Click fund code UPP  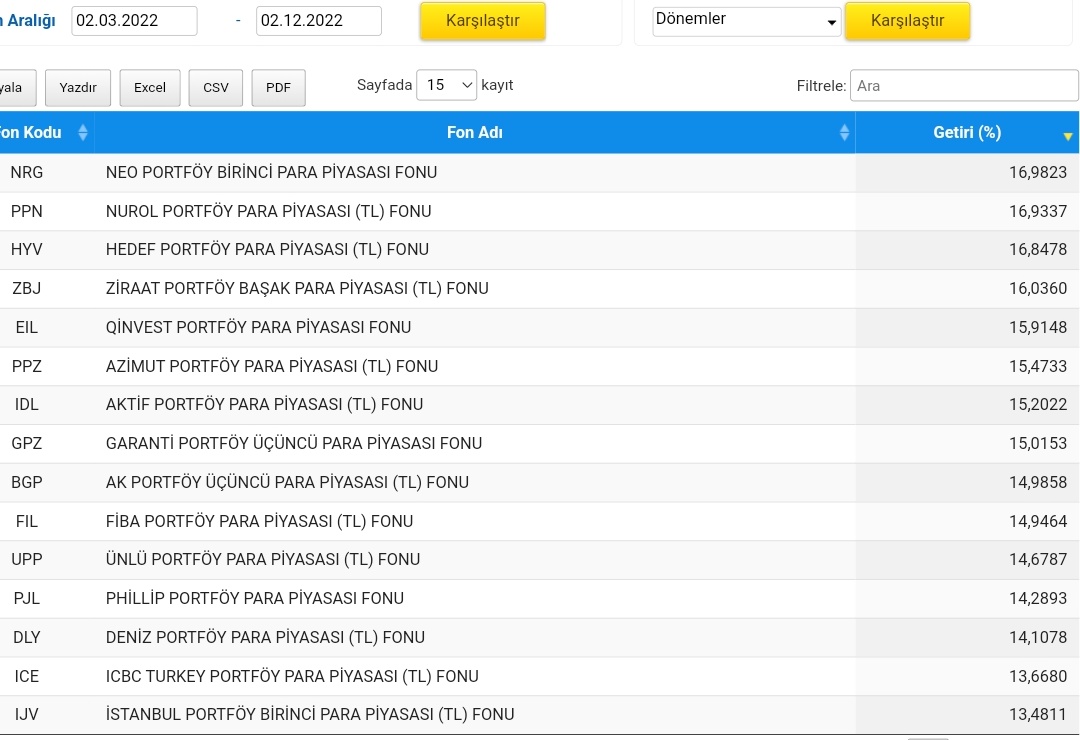(x=27, y=559)
